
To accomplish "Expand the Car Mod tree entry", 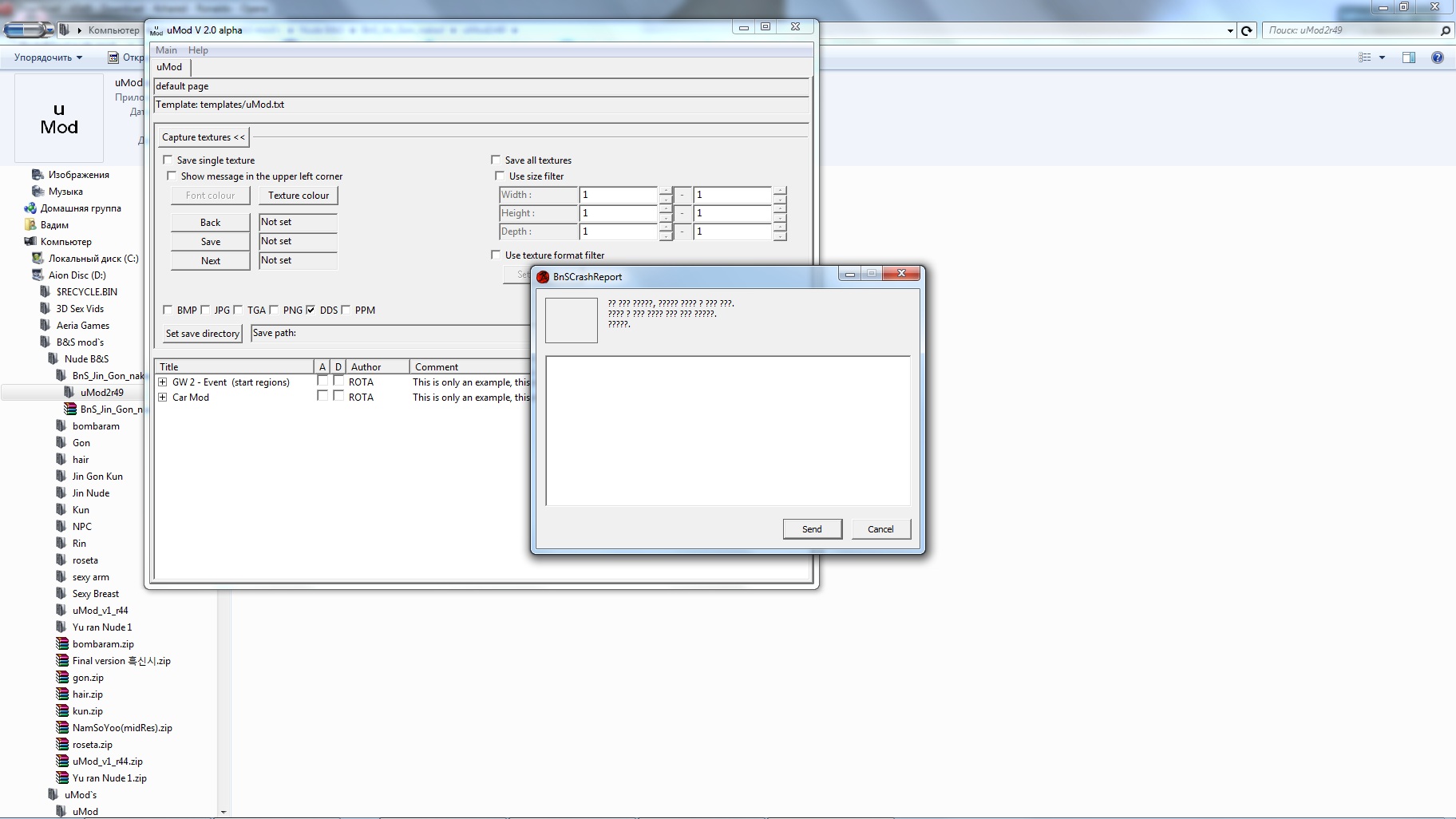I will point(163,398).
